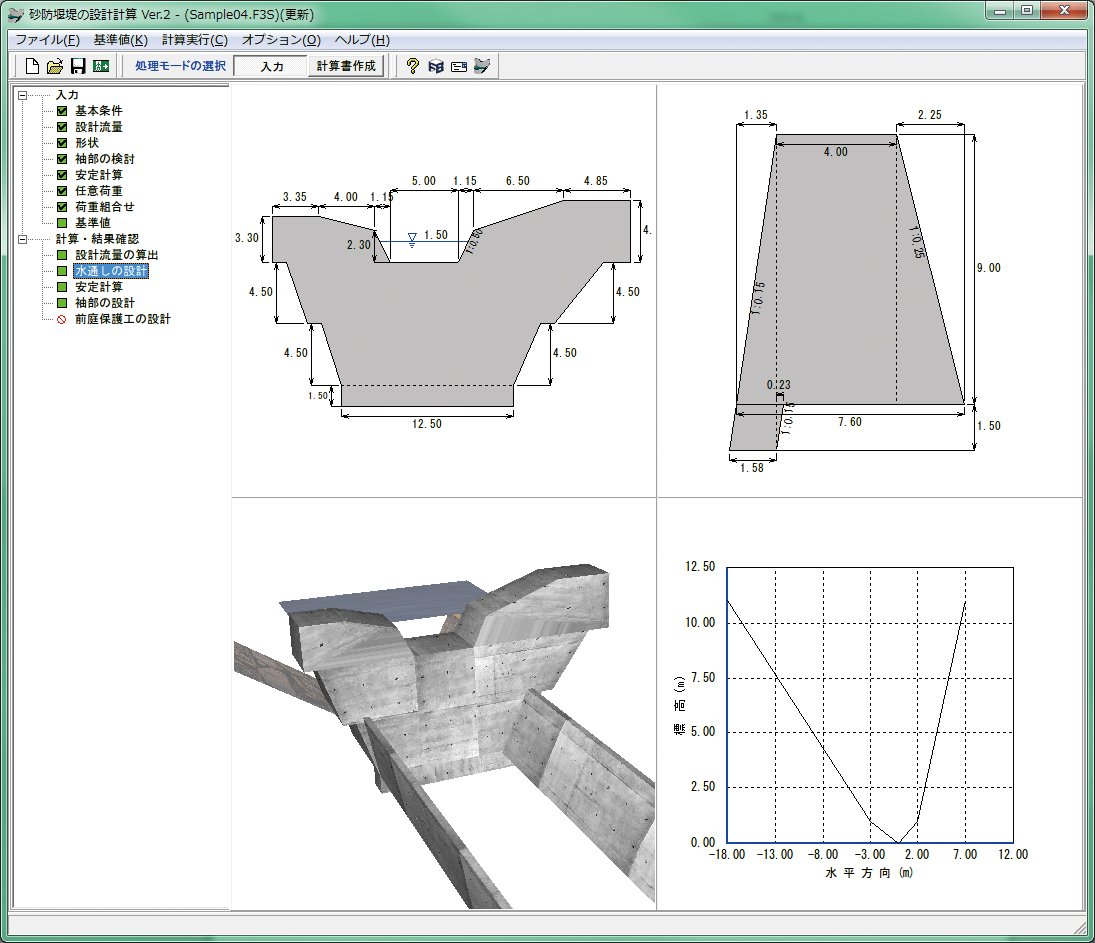
Task: Click the 12.50 base width dimension in the front view
Action: click(427, 424)
